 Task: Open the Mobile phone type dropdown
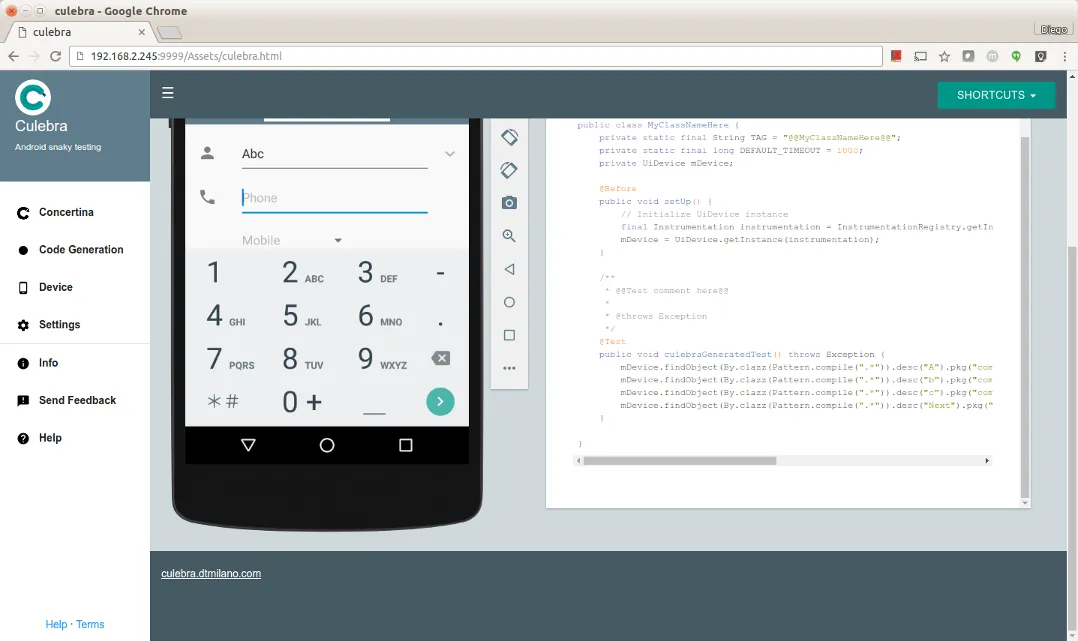pyautogui.click(x=292, y=240)
